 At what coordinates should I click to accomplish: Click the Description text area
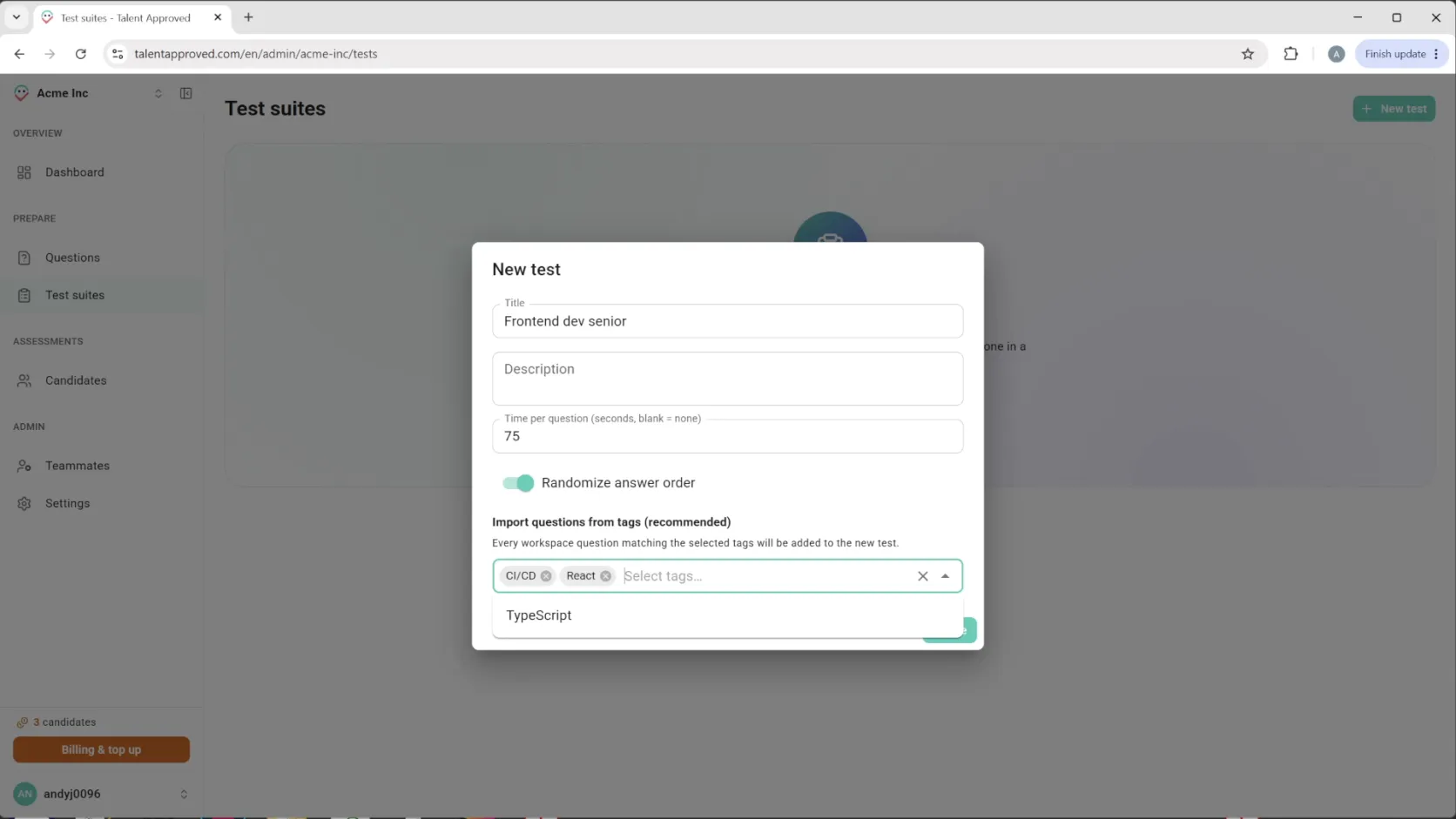727,379
